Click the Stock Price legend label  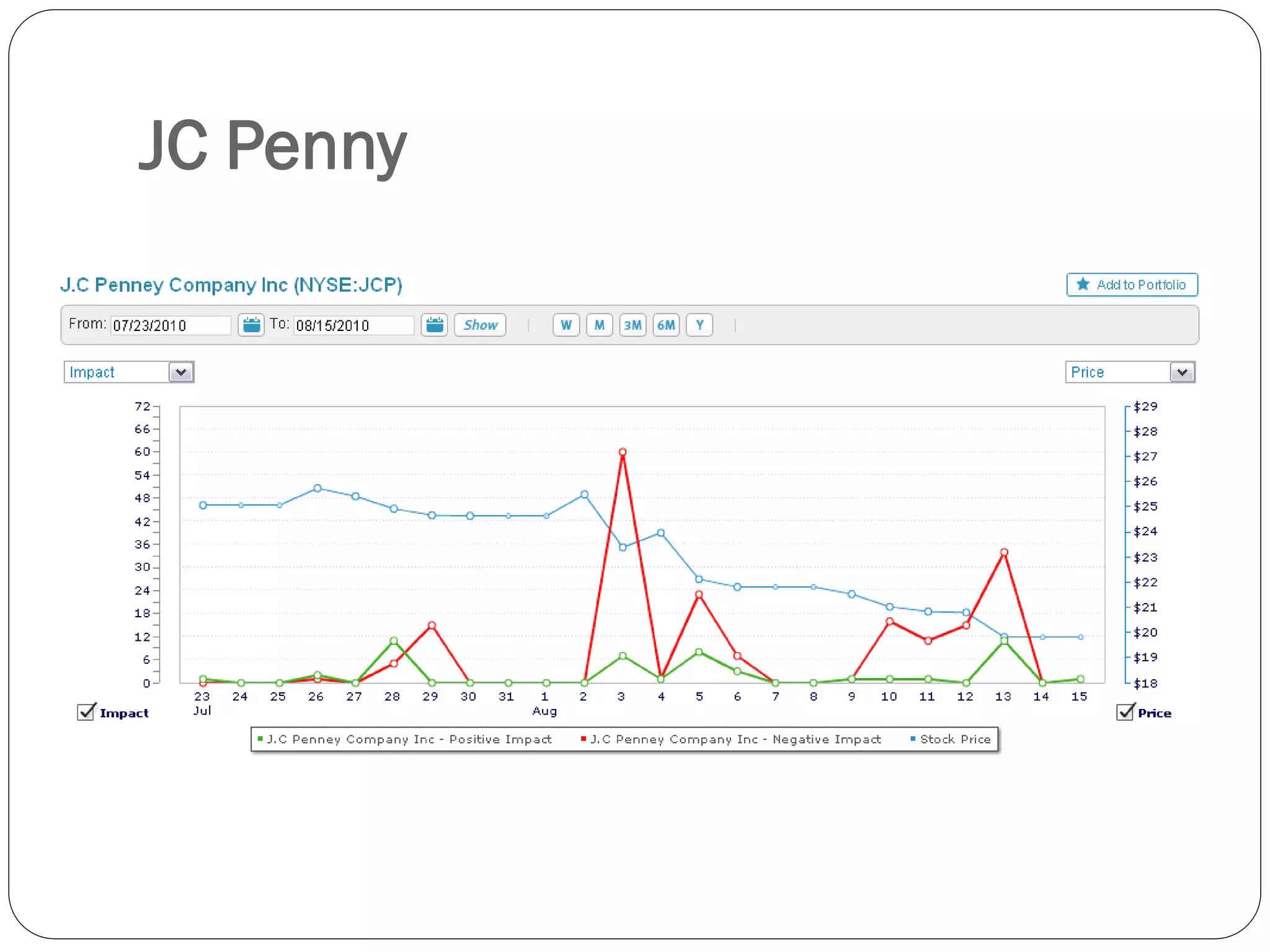(956, 739)
